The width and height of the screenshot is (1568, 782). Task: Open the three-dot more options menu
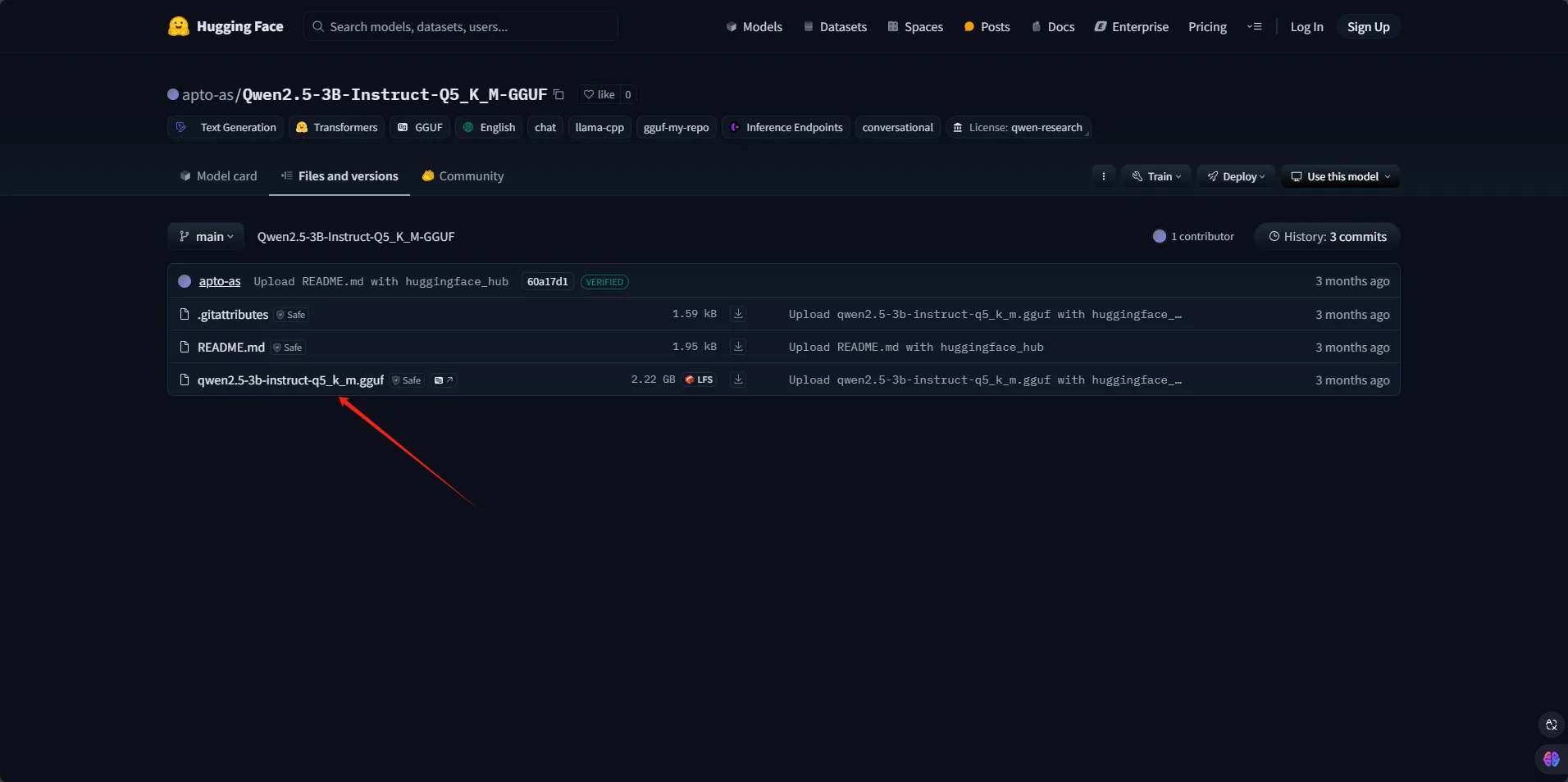tap(1103, 176)
